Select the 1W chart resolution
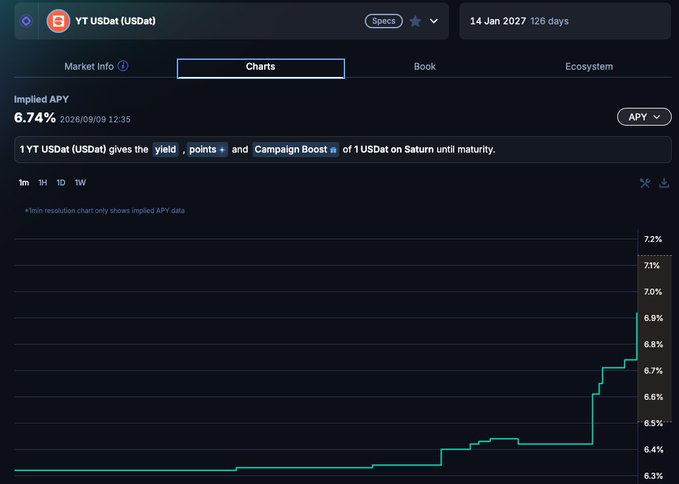Viewport: 679px width, 484px height. pyautogui.click(x=80, y=183)
